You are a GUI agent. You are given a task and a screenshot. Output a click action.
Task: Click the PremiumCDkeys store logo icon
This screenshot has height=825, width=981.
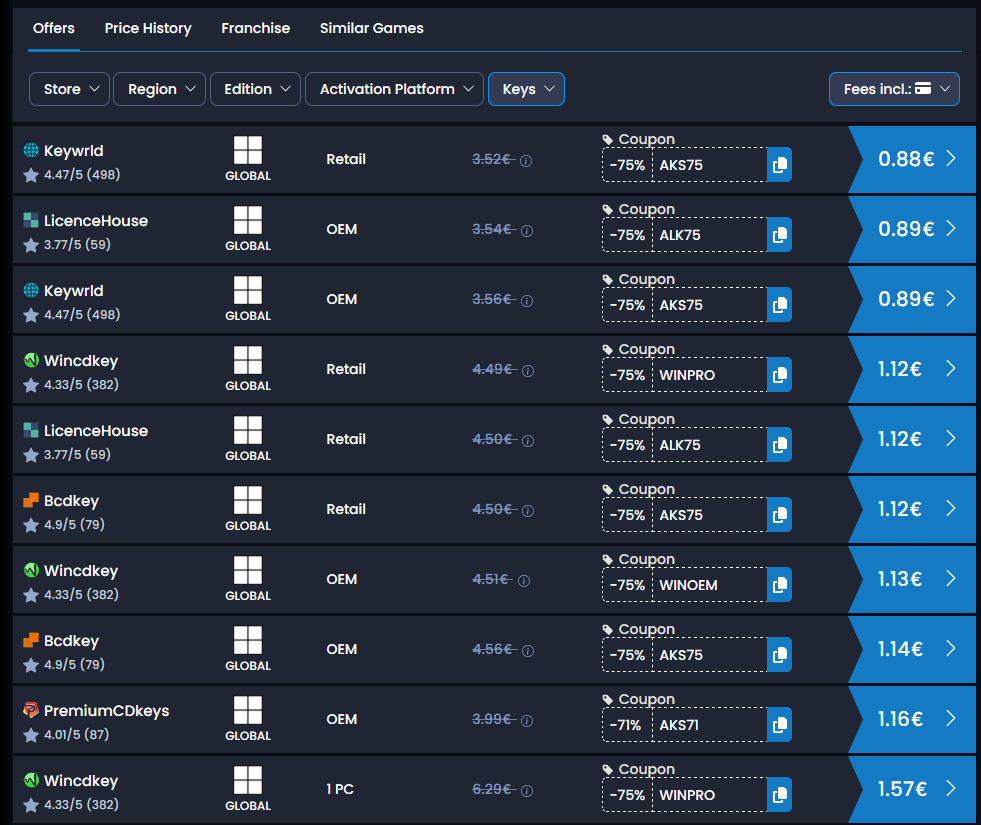coord(31,710)
